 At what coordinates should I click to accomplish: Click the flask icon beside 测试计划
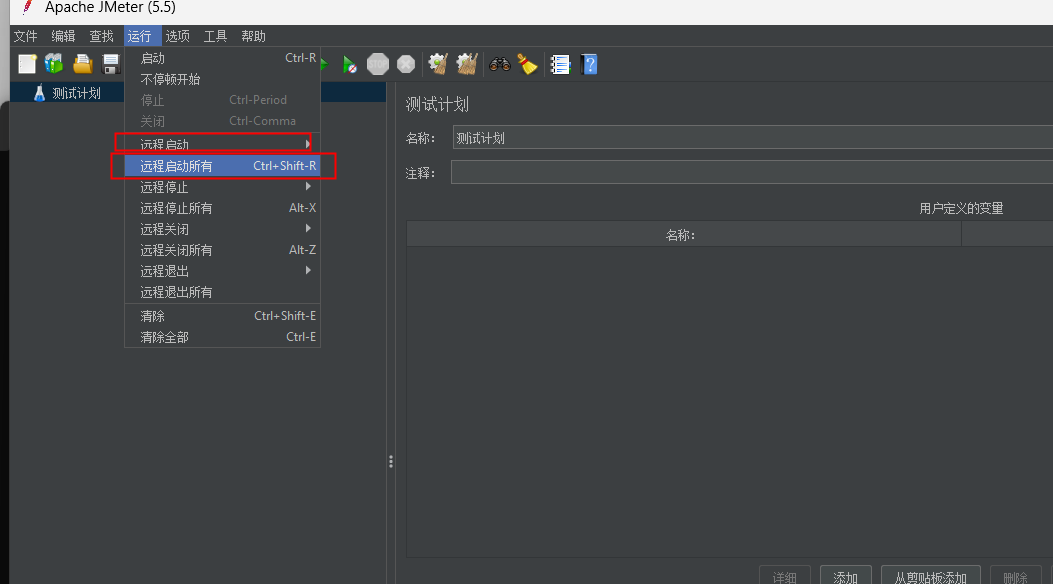[x=39, y=93]
